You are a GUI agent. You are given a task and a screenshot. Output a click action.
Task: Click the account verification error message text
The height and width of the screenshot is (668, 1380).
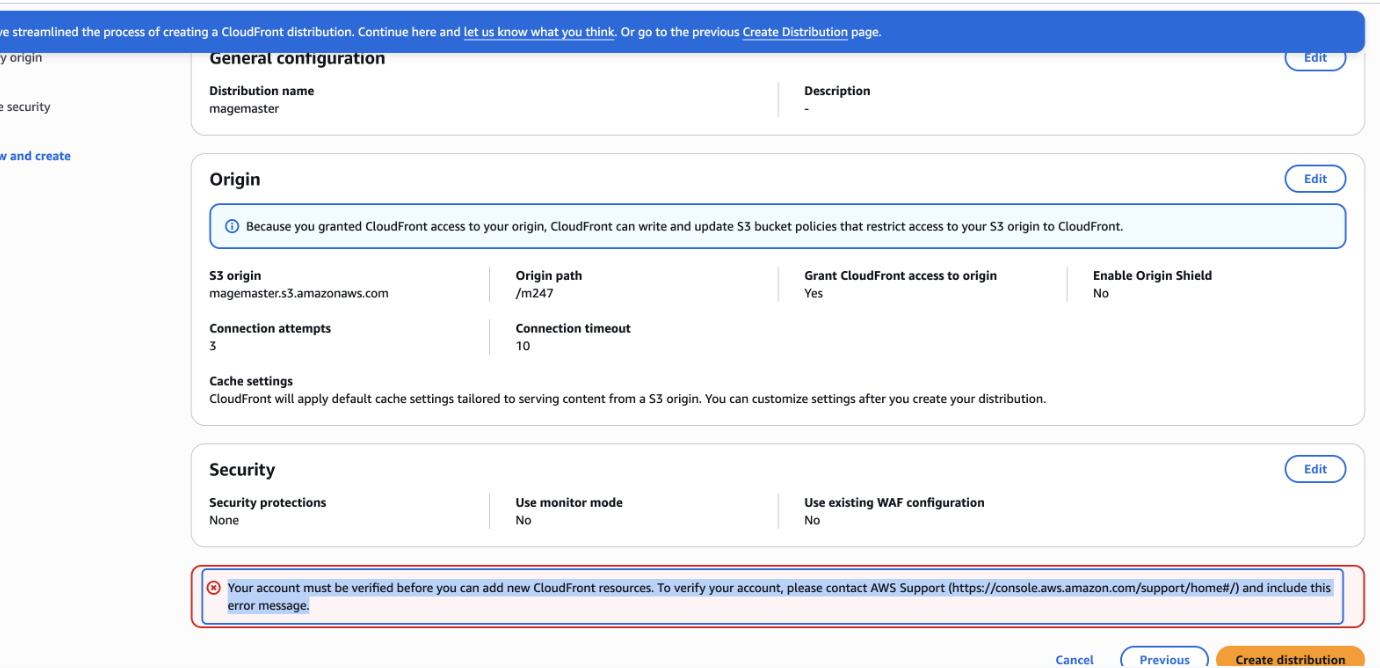pyautogui.click(x=779, y=597)
